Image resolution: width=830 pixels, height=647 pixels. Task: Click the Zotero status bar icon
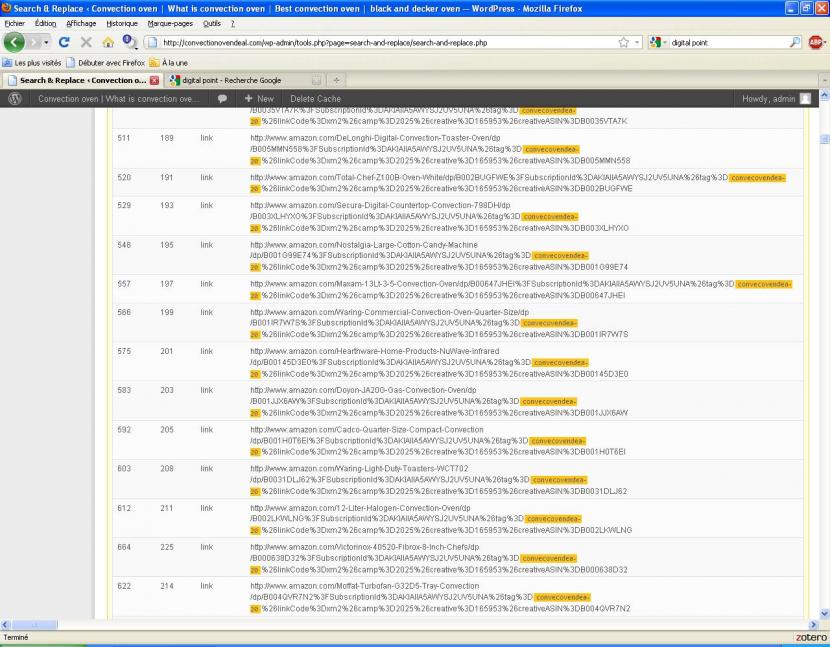[x=810, y=638]
